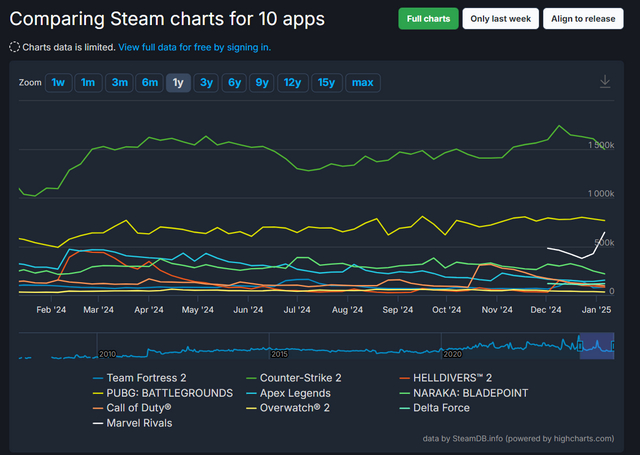The image size is (640, 455).
Task: Click the limited data loading circle icon
Action: click(x=14, y=47)
